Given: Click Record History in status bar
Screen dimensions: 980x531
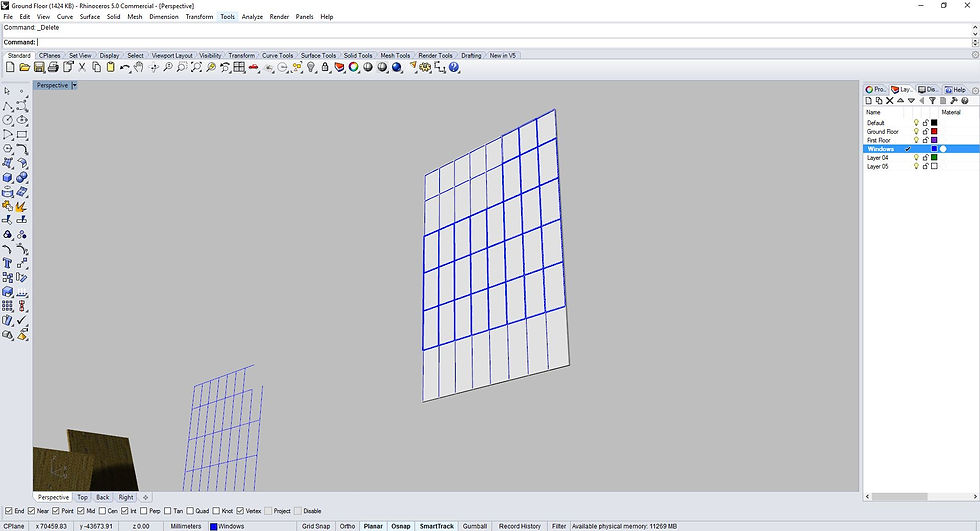Looking at the screenshot, I should [x=519, y=526].
